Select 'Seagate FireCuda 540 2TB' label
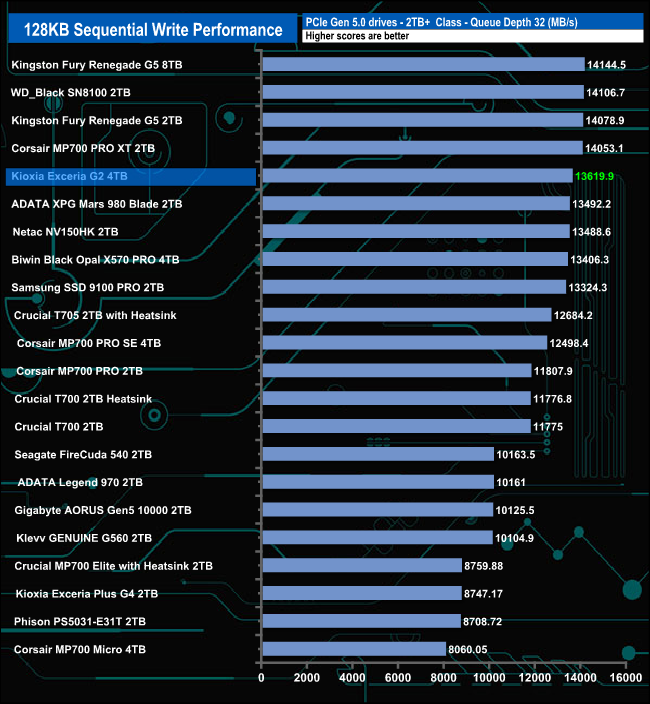The height and width of the screenshot is (704, 650). 83,454
